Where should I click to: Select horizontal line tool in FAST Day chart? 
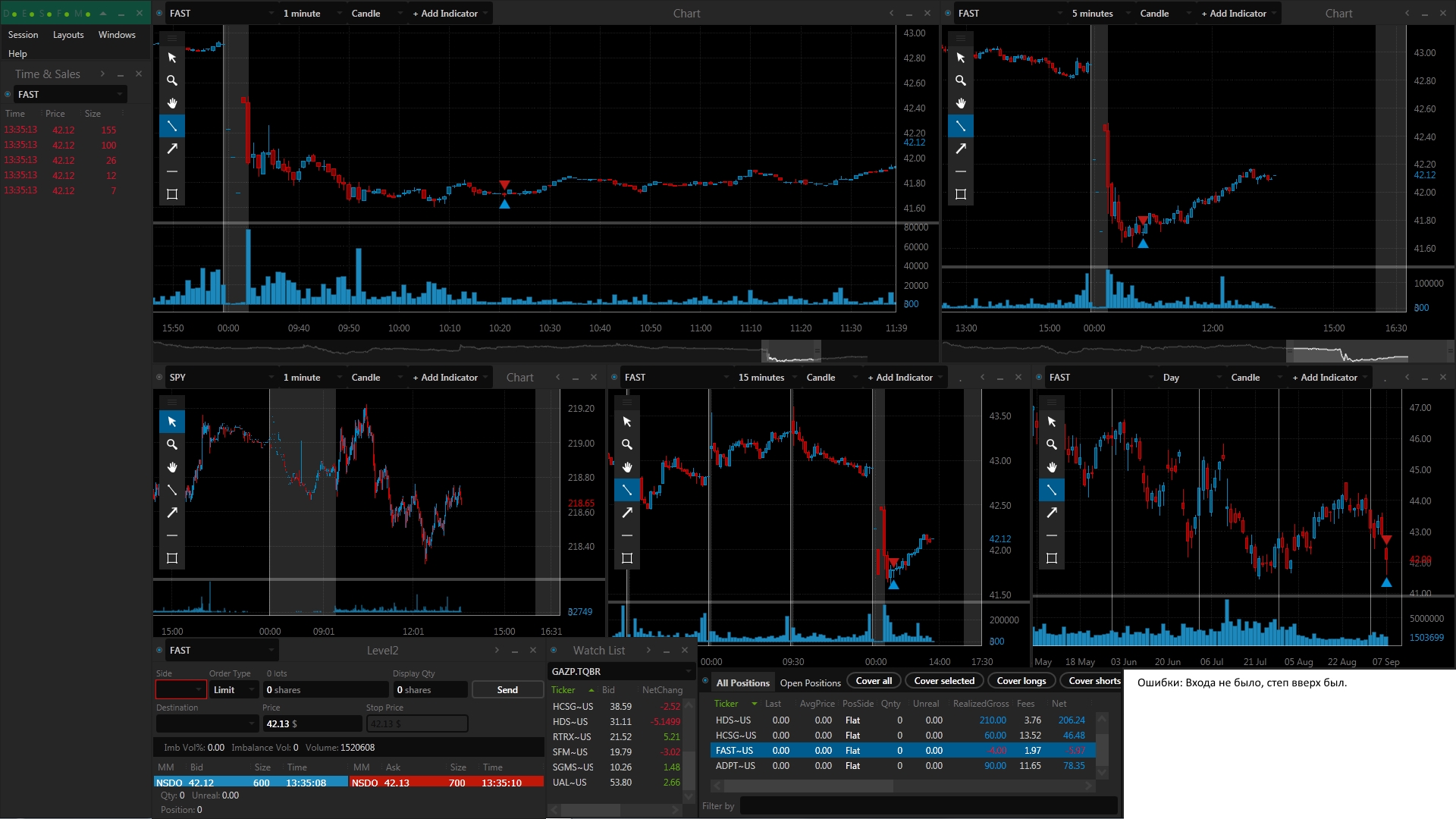point(1052,535)
